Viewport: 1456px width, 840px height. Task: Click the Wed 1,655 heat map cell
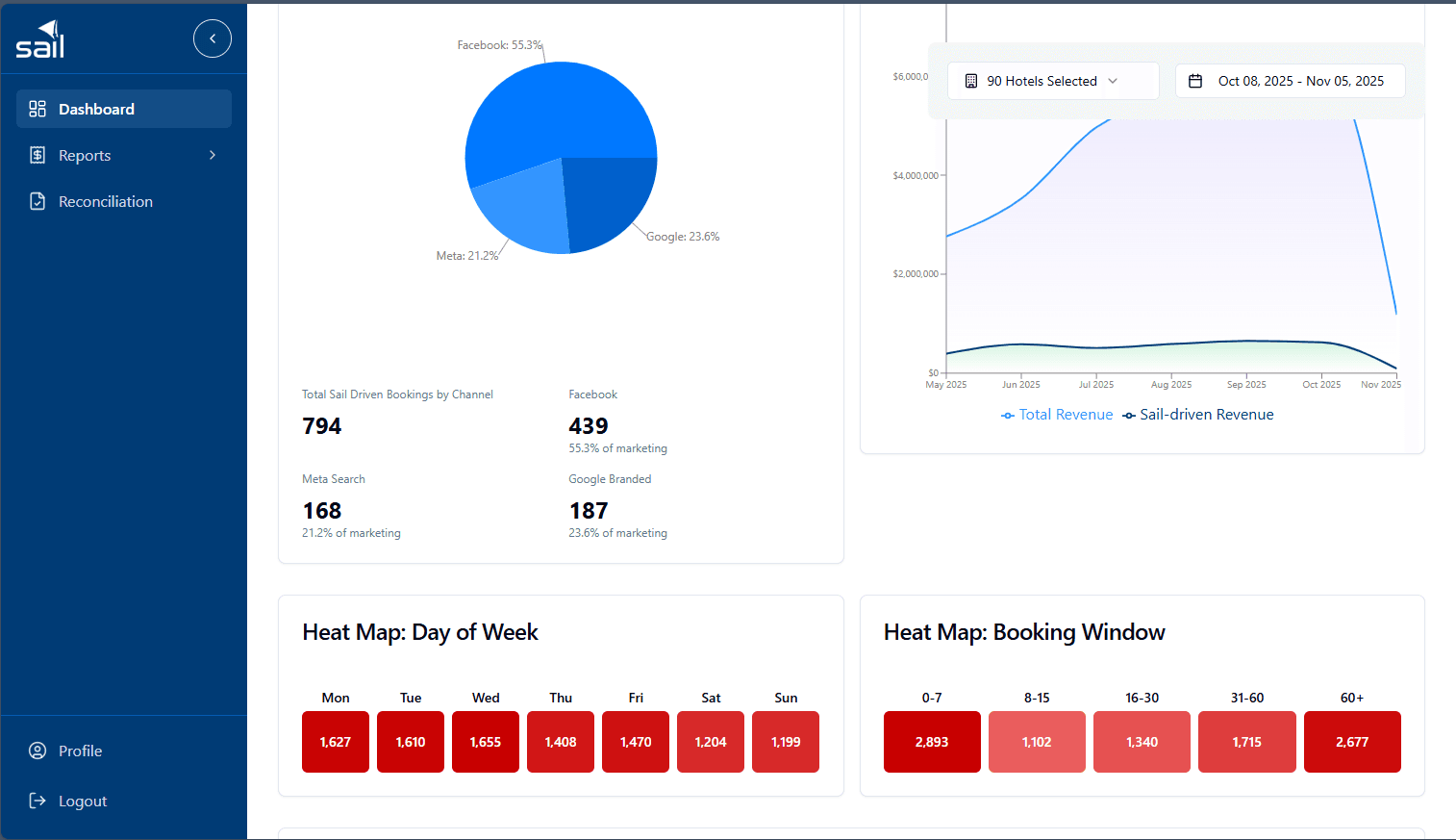[486, 742]
